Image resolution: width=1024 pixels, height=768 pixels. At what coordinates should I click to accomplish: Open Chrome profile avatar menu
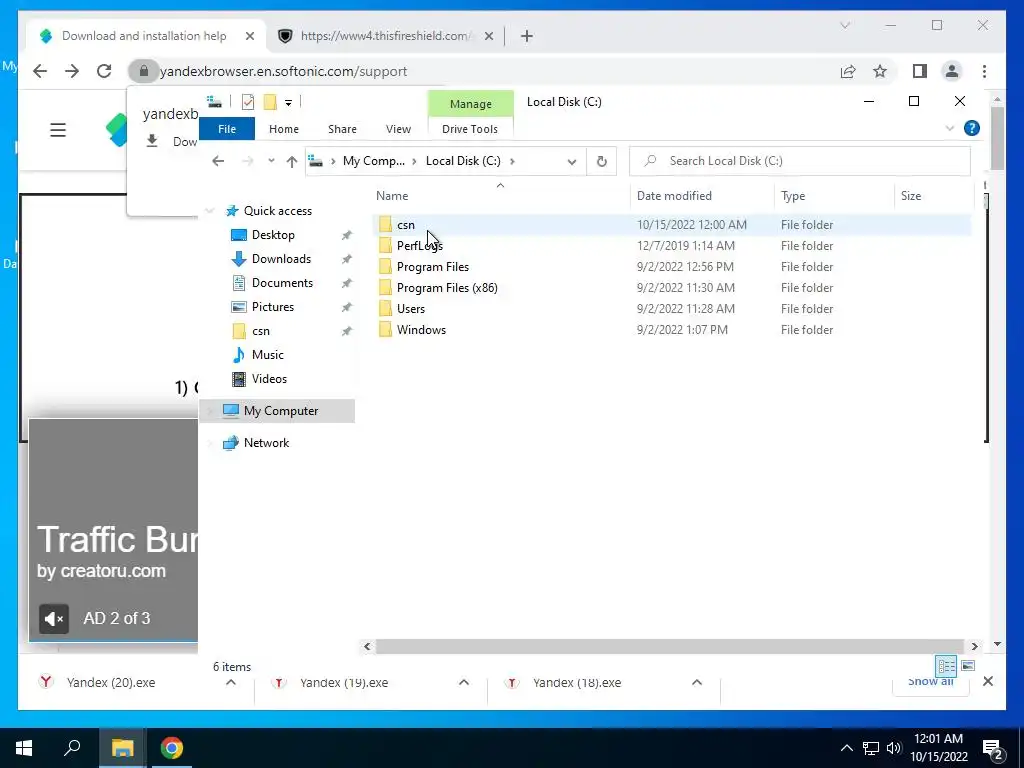[952, 71]
